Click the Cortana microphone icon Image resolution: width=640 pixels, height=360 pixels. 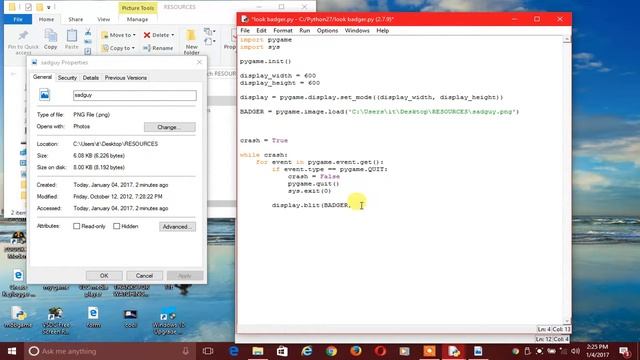click(186, 351)
